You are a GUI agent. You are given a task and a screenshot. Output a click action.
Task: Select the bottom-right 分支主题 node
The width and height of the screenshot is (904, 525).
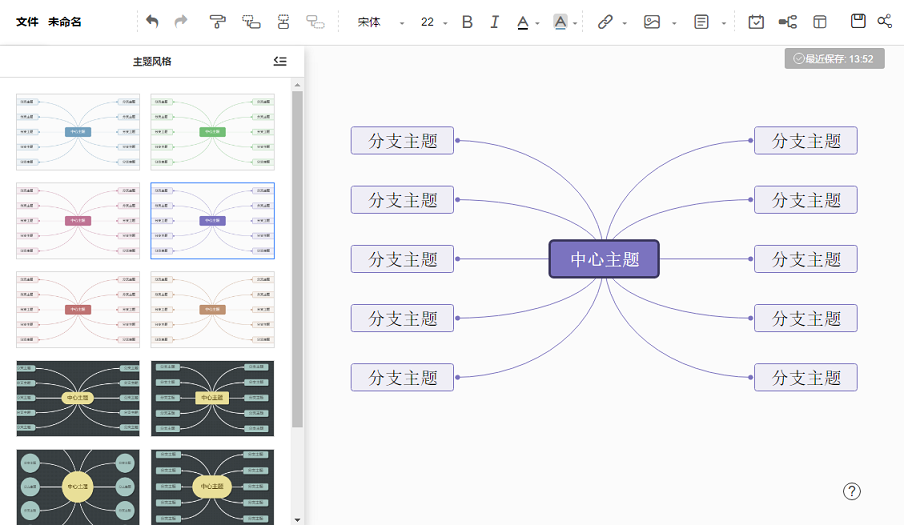coord(806,377)
